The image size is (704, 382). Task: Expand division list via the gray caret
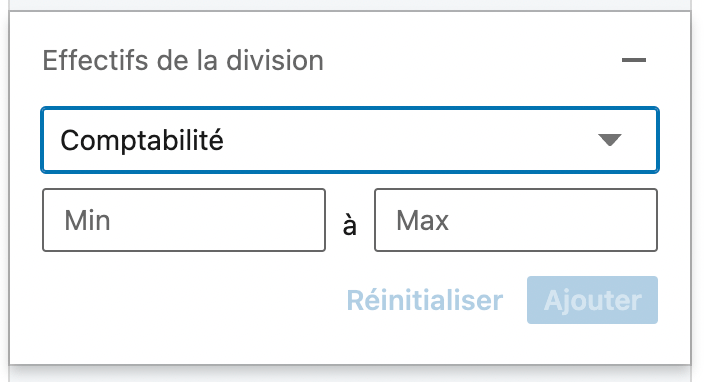click(x=610, y=140)
